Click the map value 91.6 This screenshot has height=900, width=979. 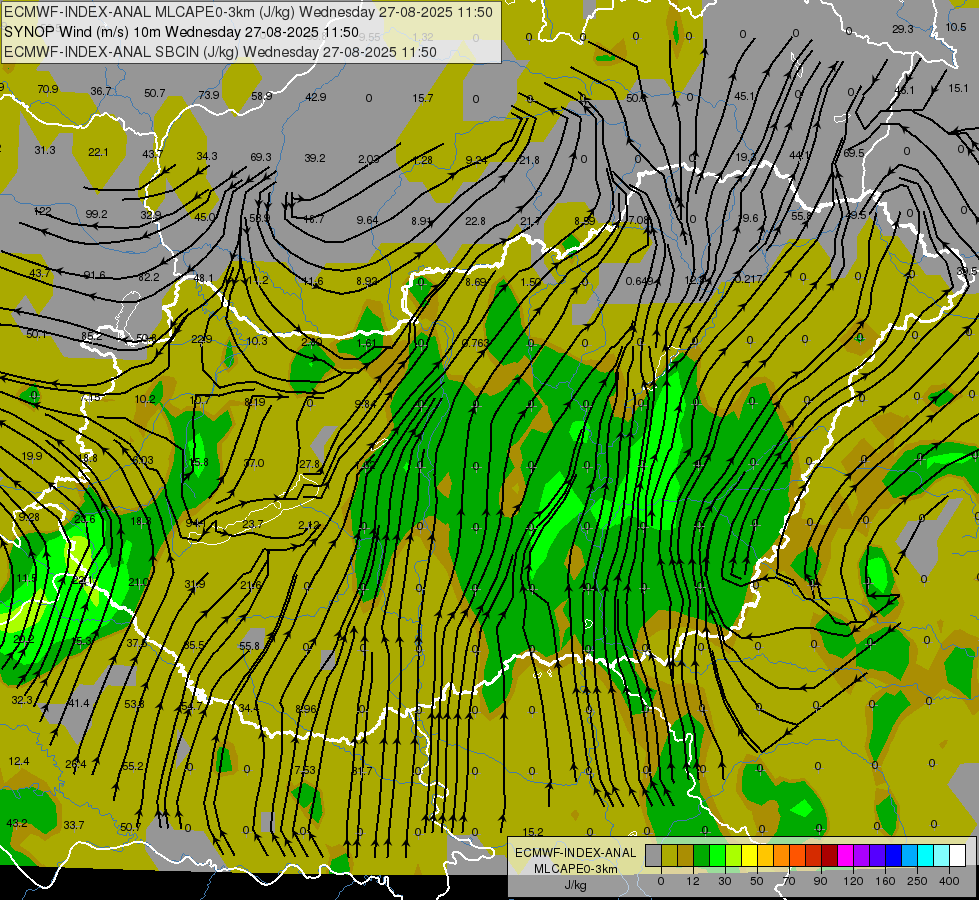[94, 275]
